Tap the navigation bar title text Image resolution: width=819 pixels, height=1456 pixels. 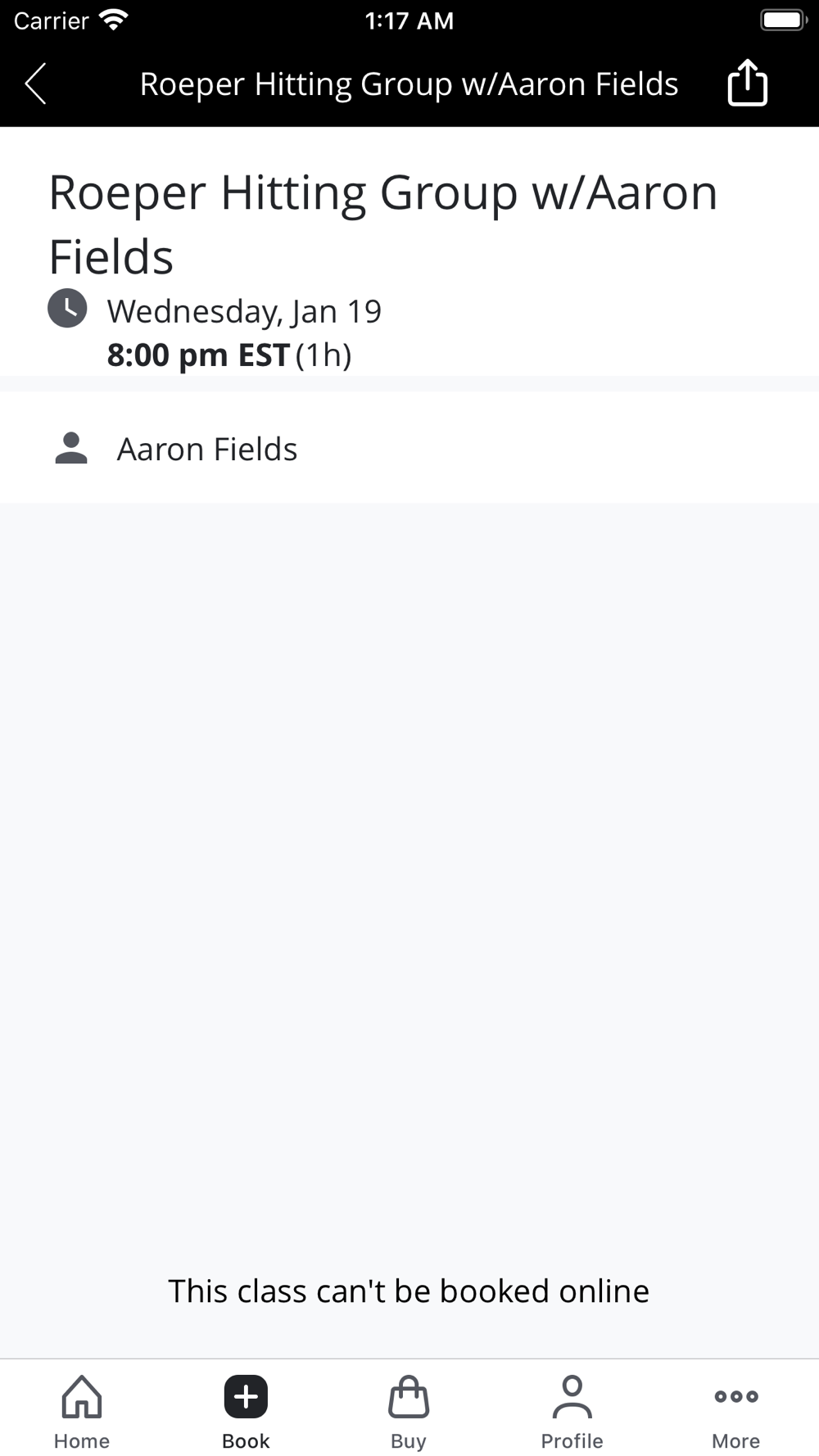point(409,84)
